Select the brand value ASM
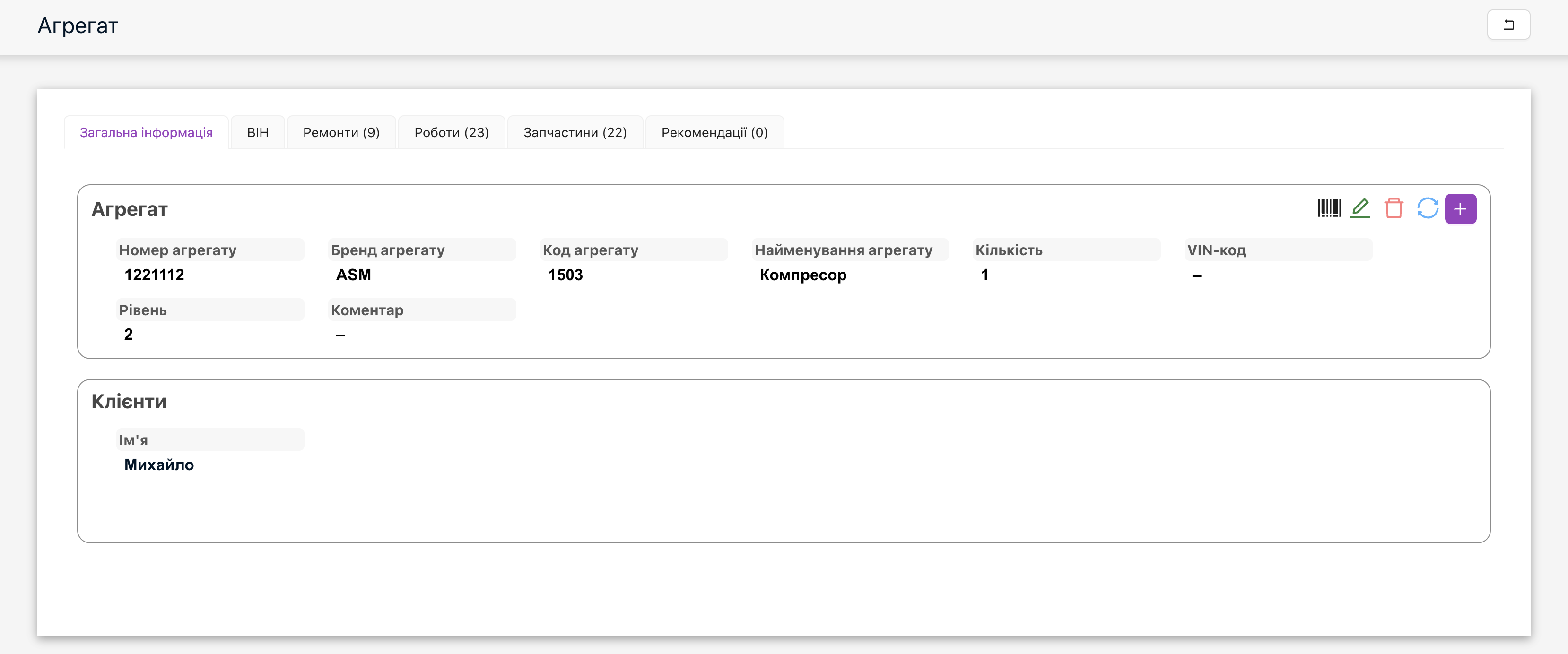The width and height of the screenshot is (1568, 654). tap(353, 275)
